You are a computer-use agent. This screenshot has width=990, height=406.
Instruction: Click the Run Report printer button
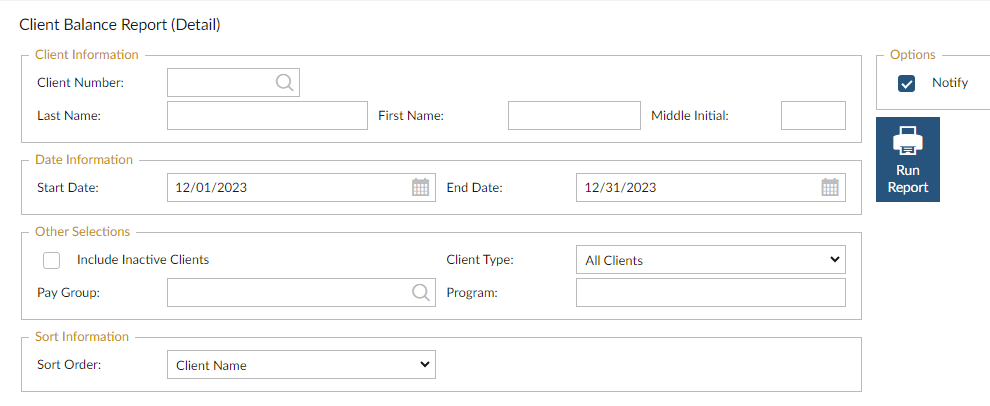click(907, 159)
